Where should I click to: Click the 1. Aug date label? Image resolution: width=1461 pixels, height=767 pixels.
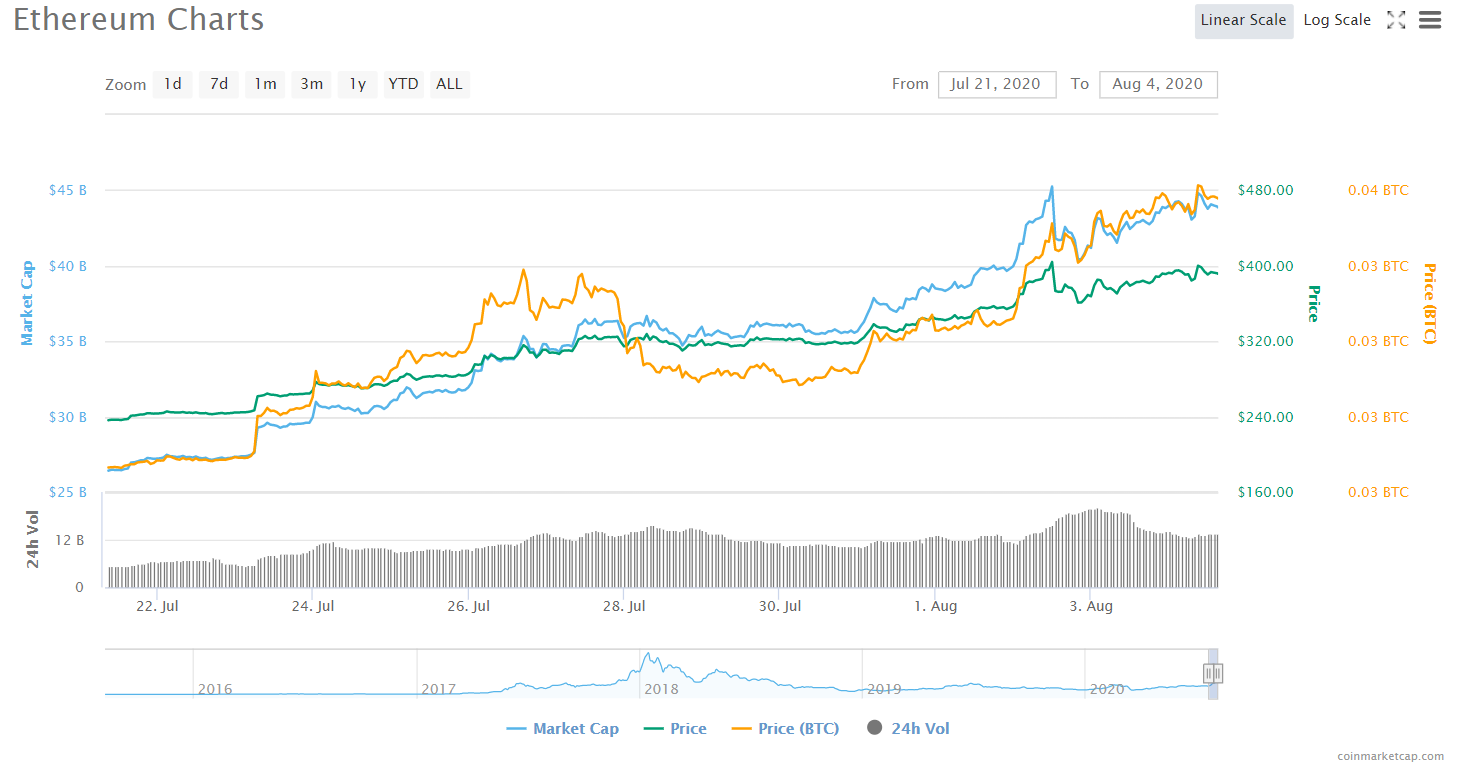click(x=935, y=606)
